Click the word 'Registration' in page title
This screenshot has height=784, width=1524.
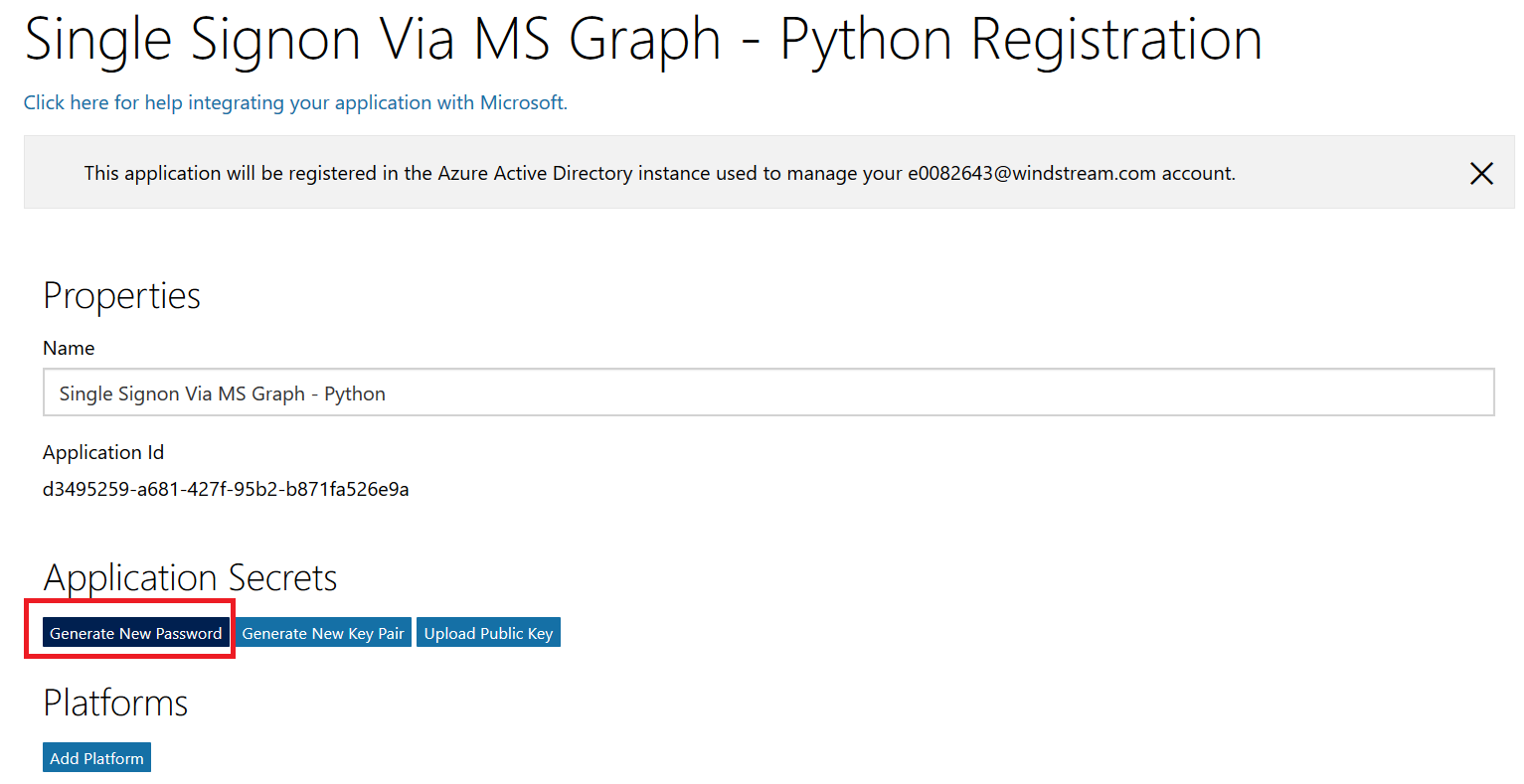[x=1115, y=40]
